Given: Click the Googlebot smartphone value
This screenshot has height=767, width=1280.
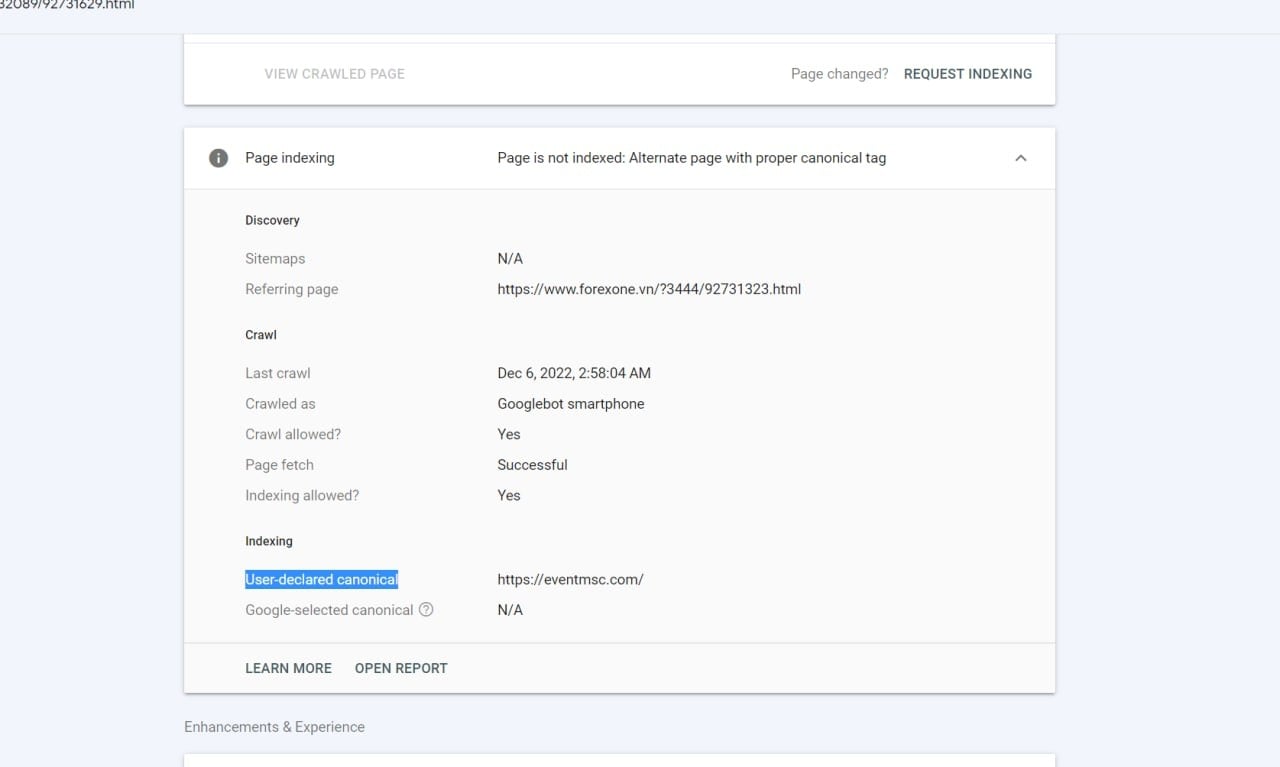Looking at the screenshot, I should tap(570, 404).
